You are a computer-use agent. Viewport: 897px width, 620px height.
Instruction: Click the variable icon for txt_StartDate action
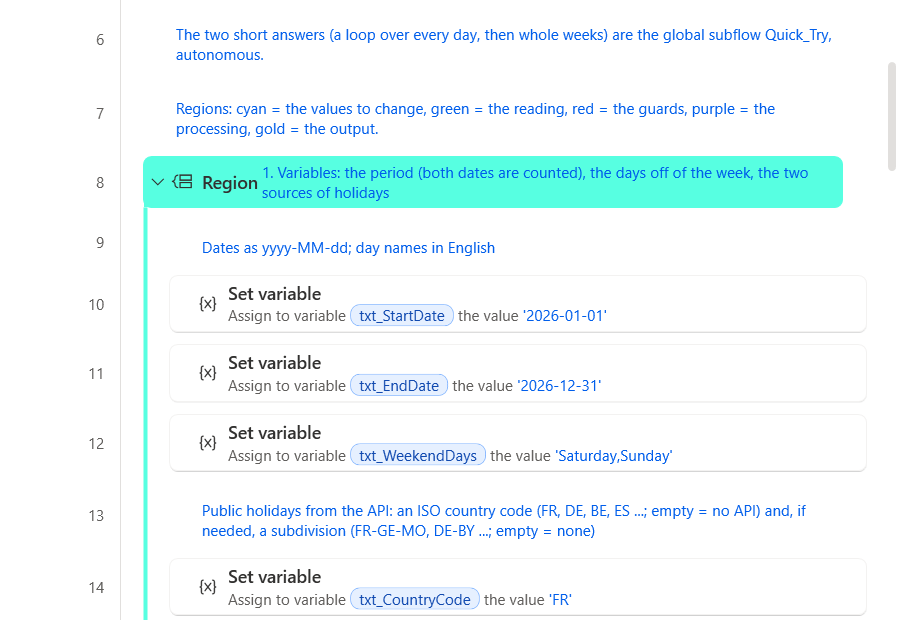point(208,304)
